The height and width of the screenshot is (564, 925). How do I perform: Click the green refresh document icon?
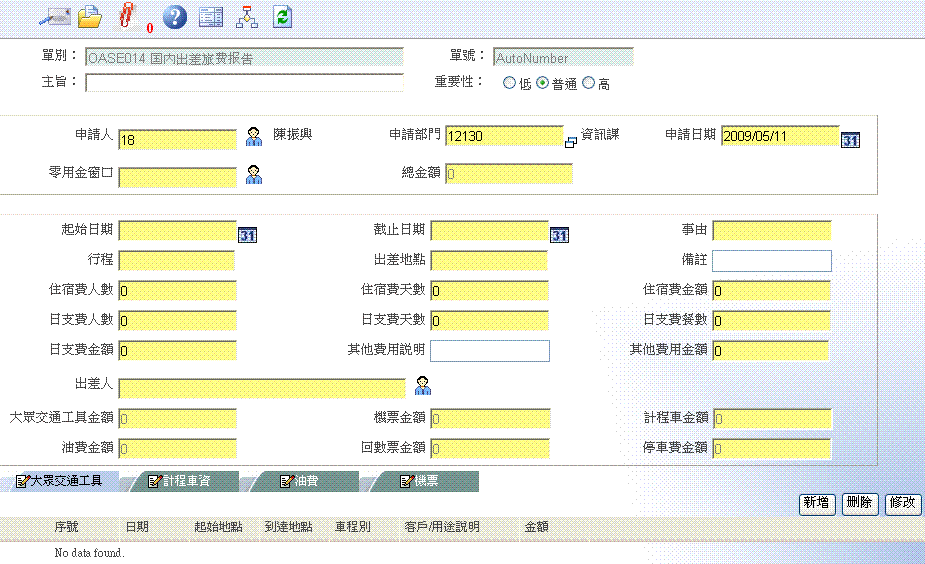283,16
